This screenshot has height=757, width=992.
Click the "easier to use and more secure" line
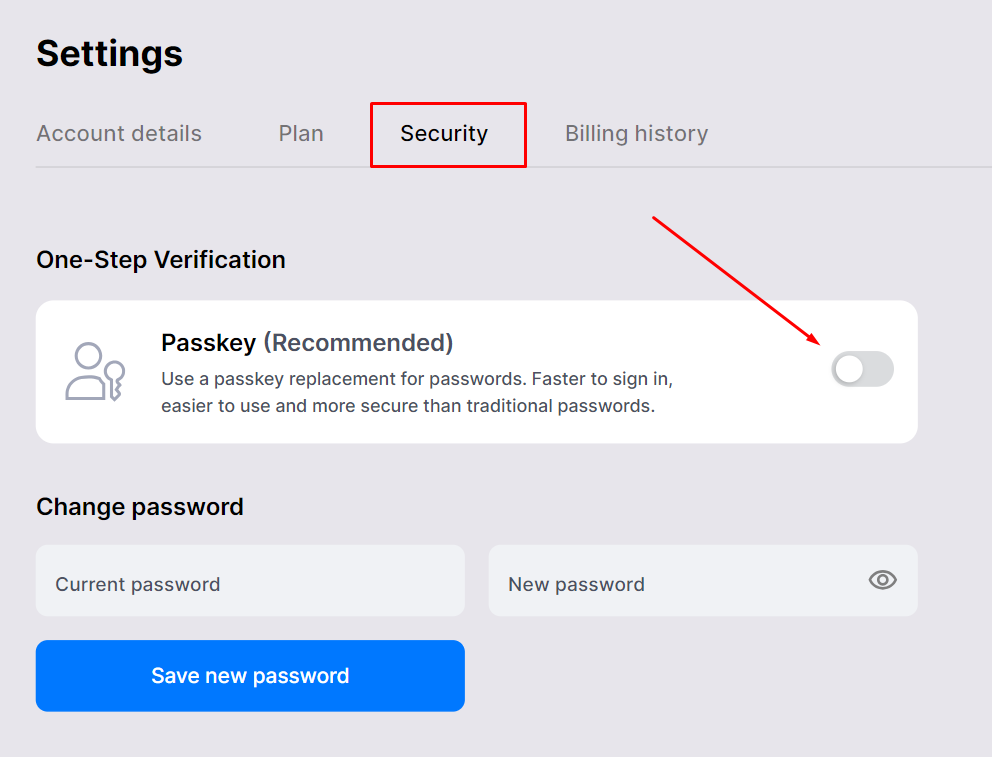pyautogui.click(x=408, y=405)
